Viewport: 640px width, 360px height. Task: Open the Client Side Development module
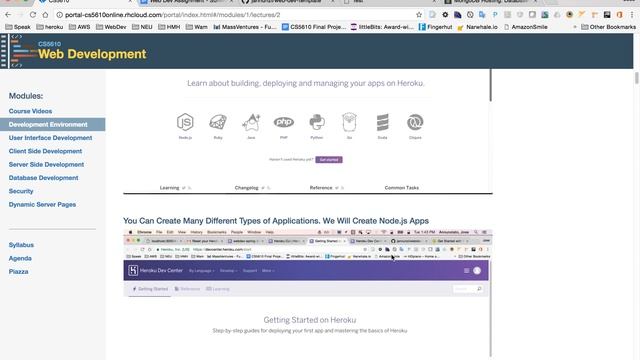point(45,151)
